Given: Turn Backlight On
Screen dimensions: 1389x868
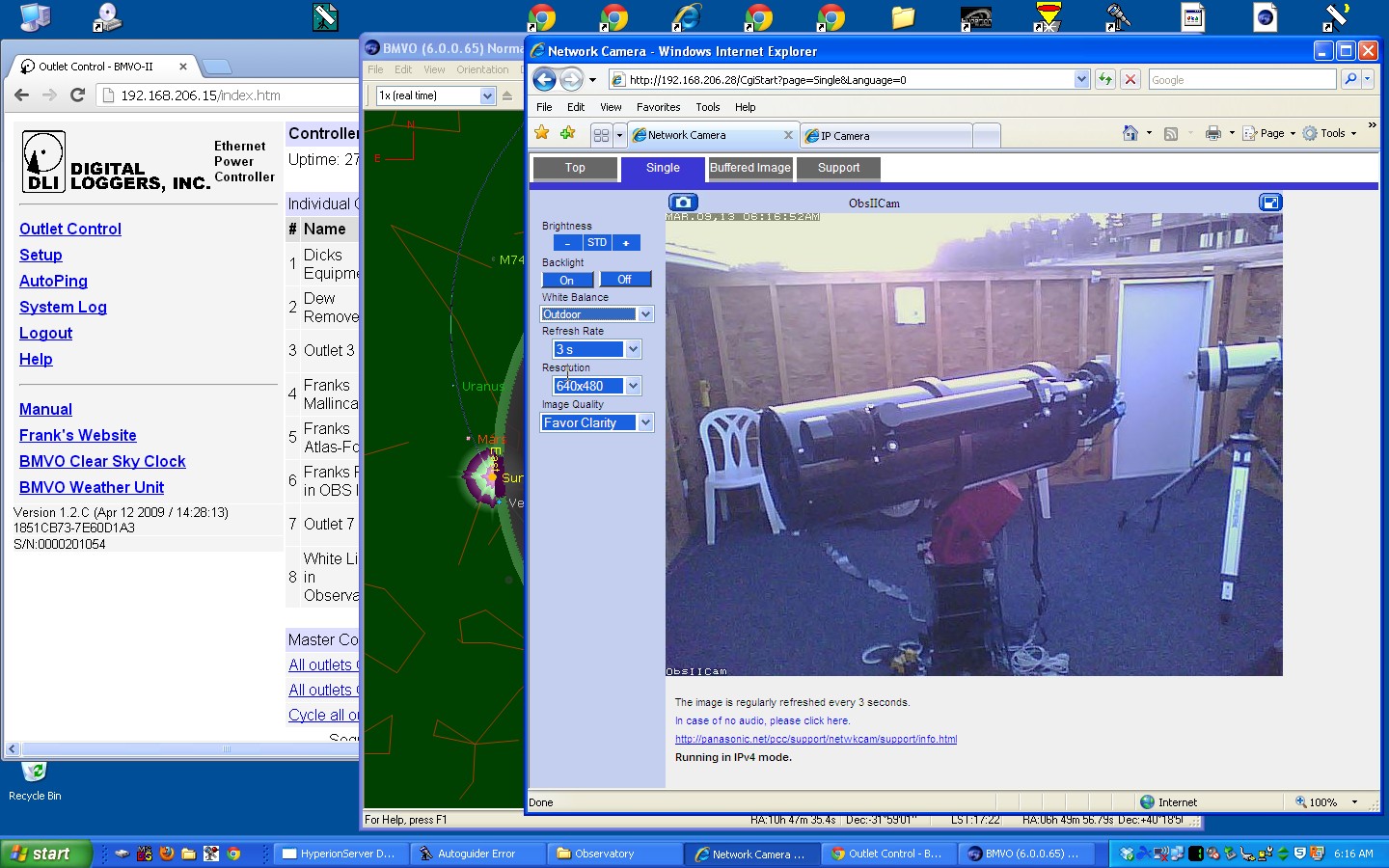Looking at the screenshot, I should 567,280.
